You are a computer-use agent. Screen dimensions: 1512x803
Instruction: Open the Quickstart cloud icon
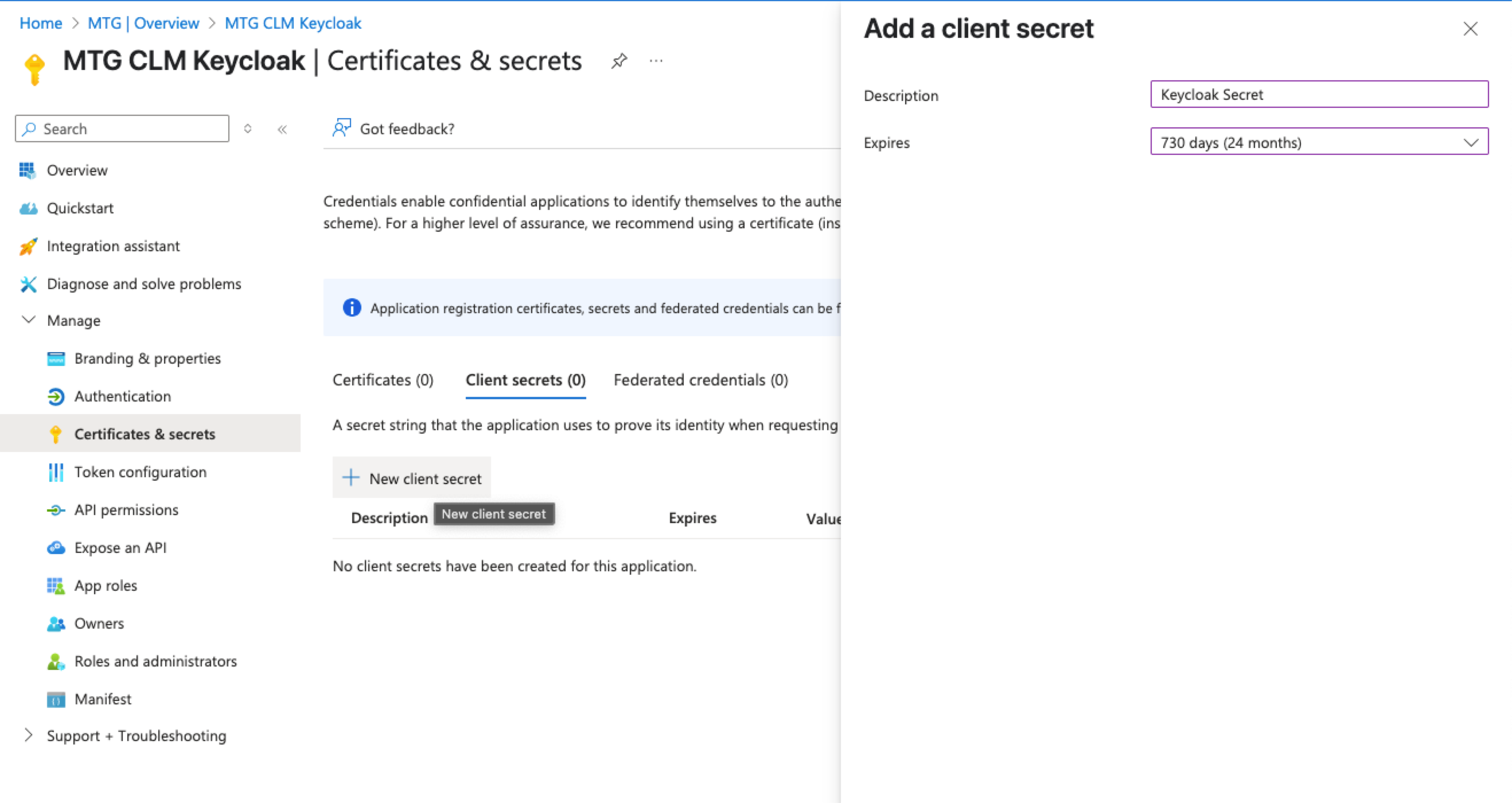[x=28, y=208]
